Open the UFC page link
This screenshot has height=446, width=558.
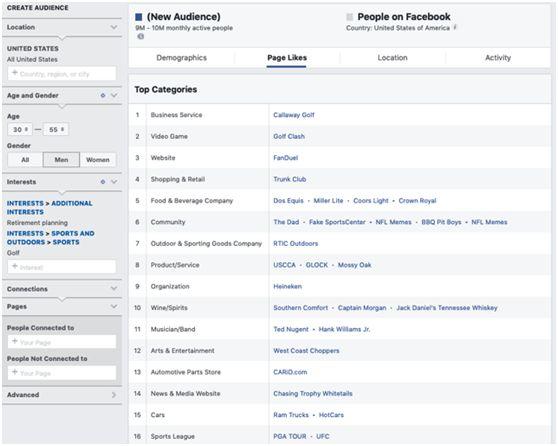323,436
